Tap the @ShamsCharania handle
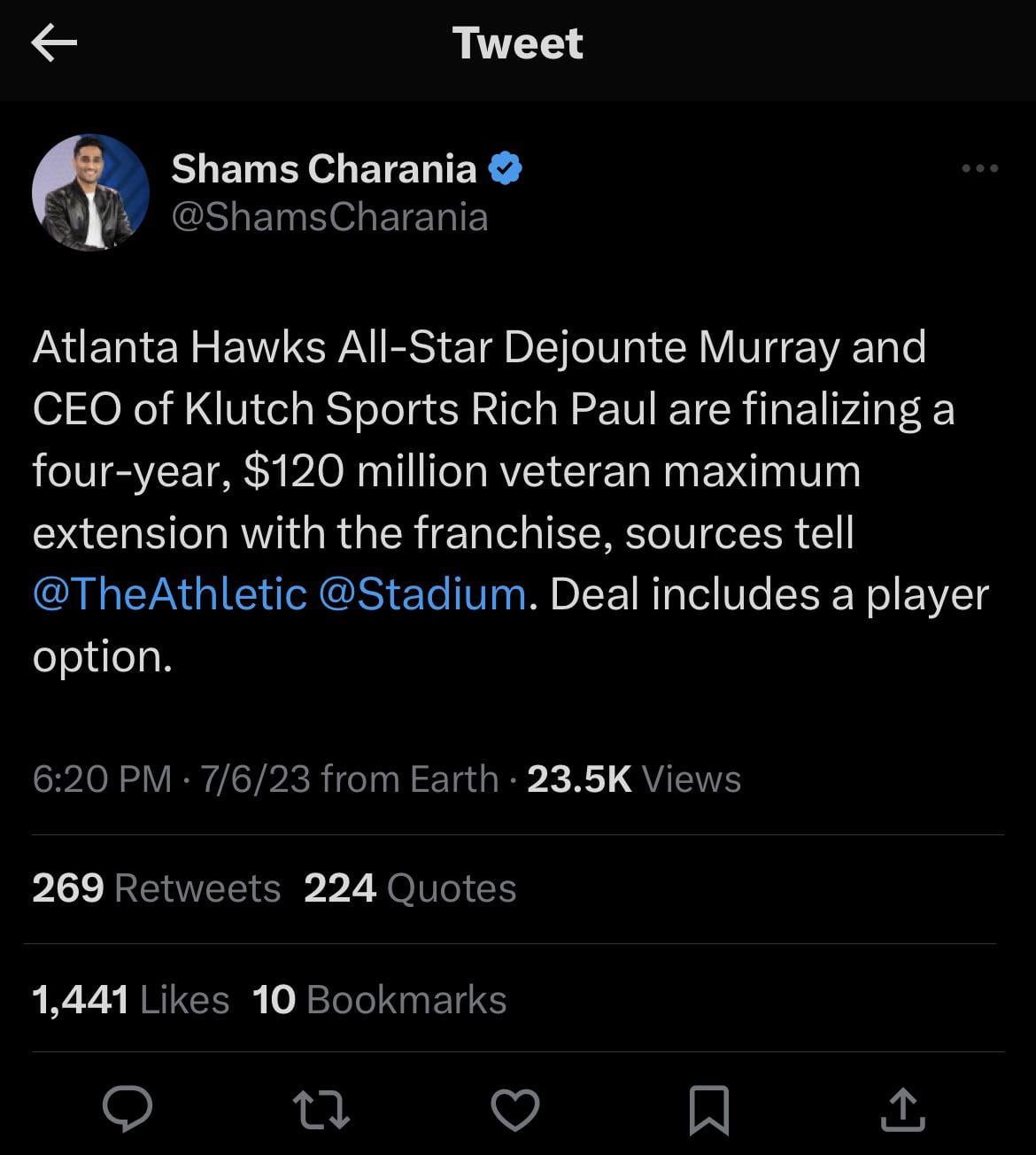 329,217
